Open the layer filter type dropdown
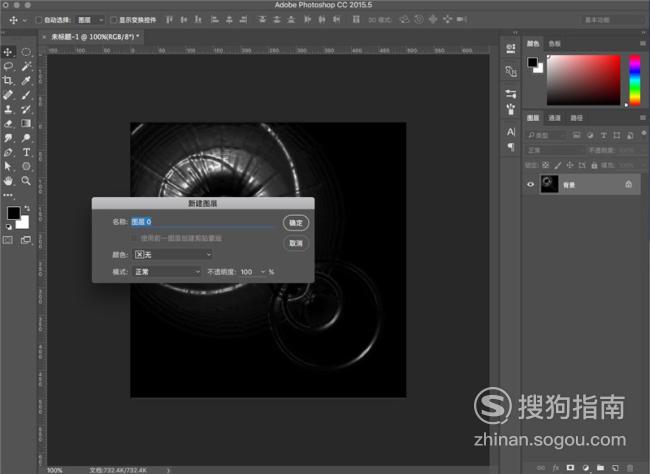 [x=546, y=135]
